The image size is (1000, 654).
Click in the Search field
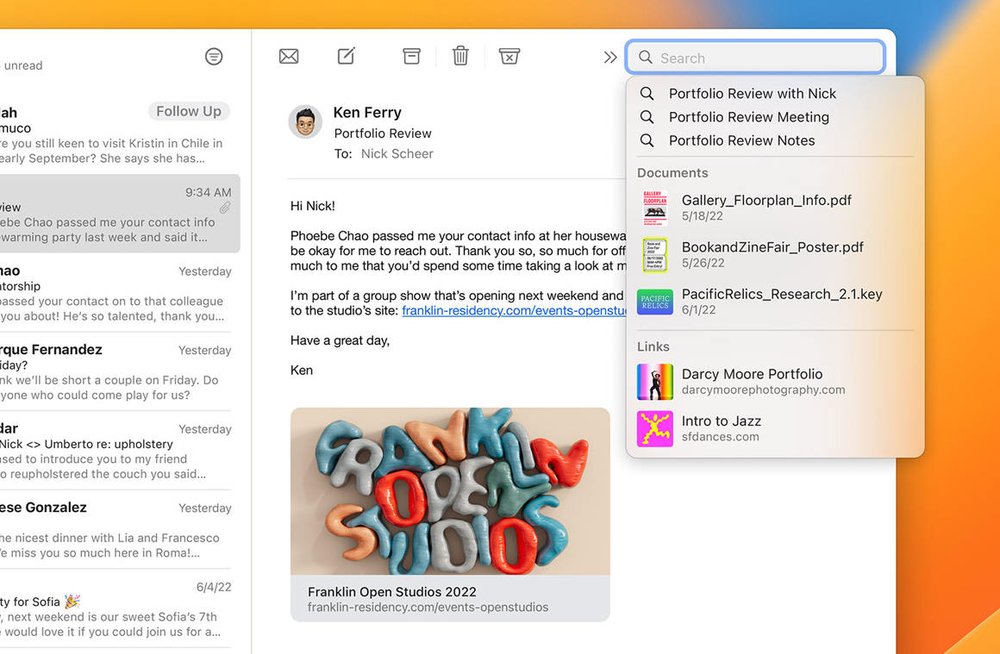click(x=755, y=57)
